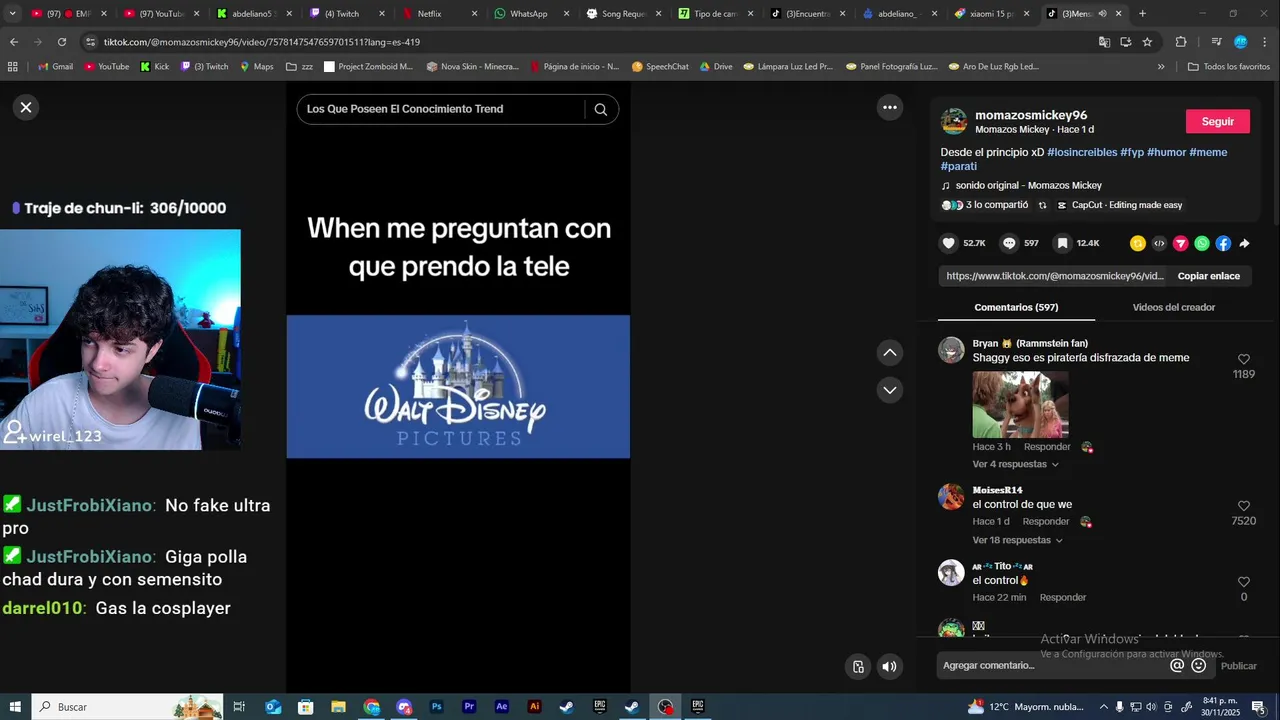The width and height of the screenshot is (1280, 720).
Task: Switch to Videos del creador tab
Action: (1174, 307)
